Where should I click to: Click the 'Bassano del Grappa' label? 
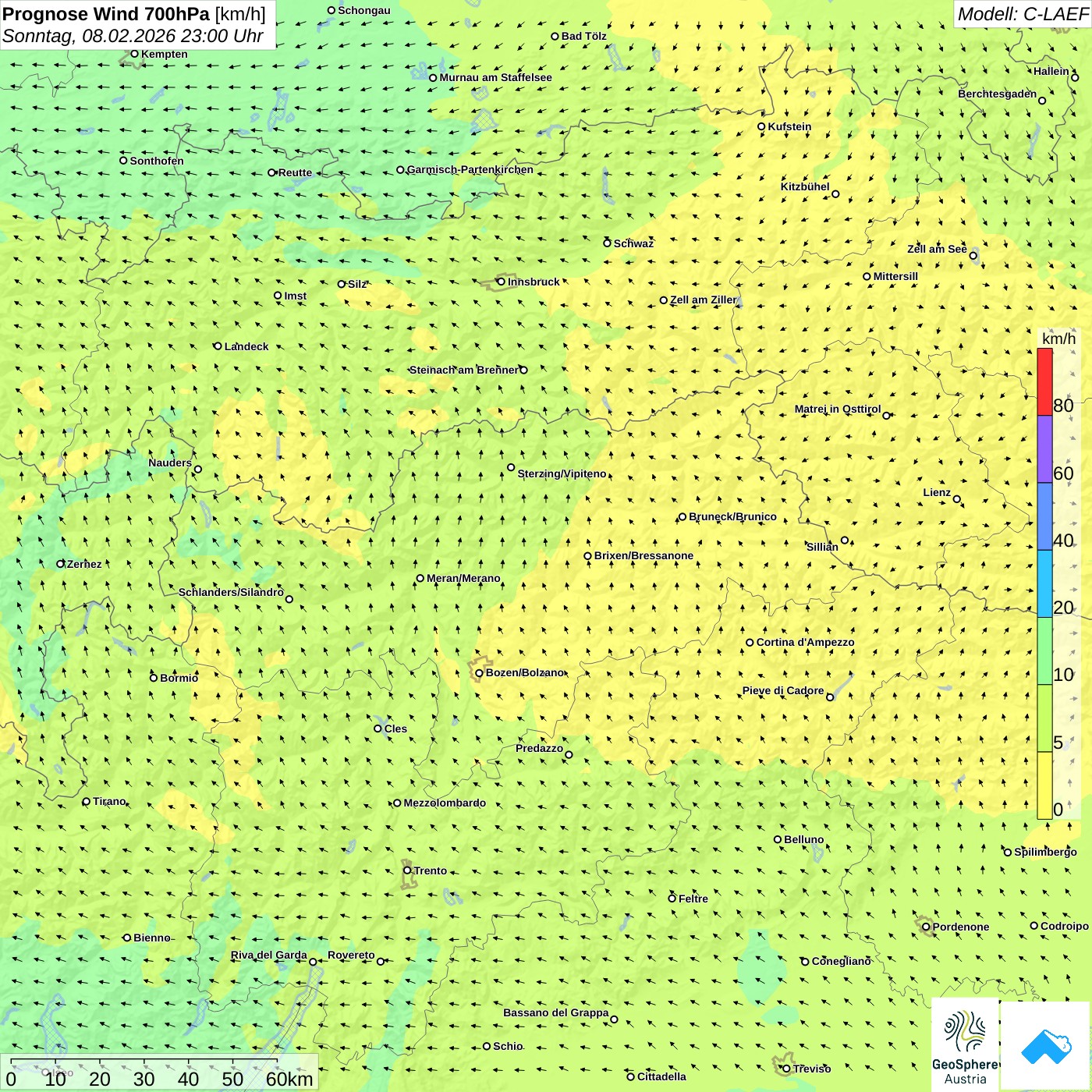[555, 1012]
